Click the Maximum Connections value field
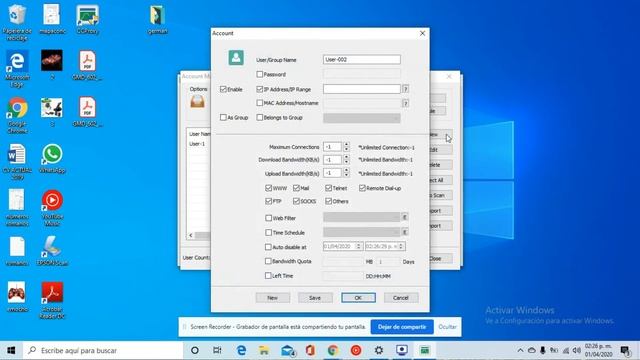Screen dimensions: 640x360 click(333, 147)
